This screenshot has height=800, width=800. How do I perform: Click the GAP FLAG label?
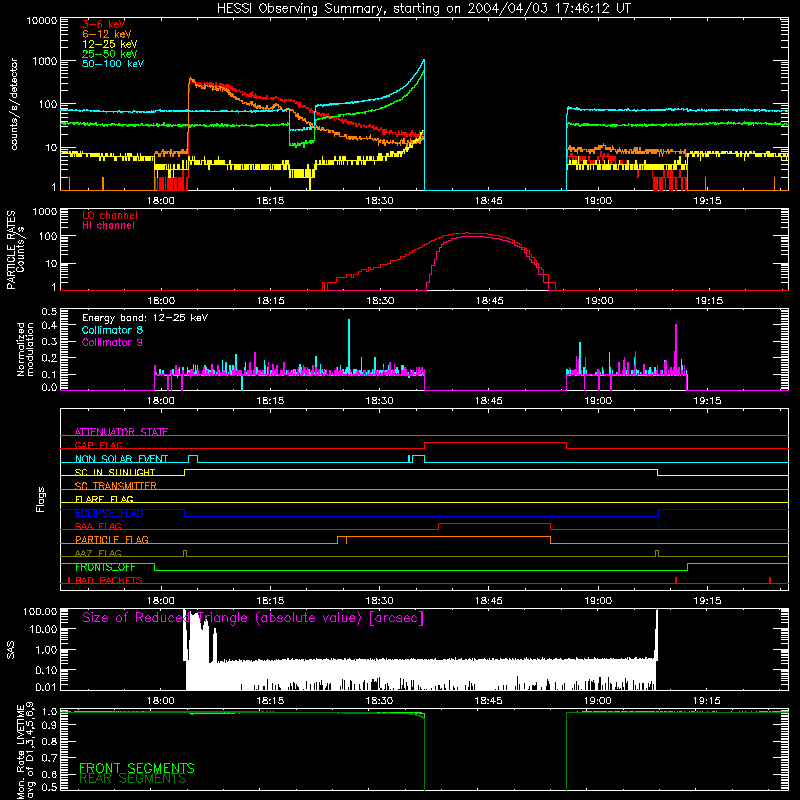click(x=98, y=445)
